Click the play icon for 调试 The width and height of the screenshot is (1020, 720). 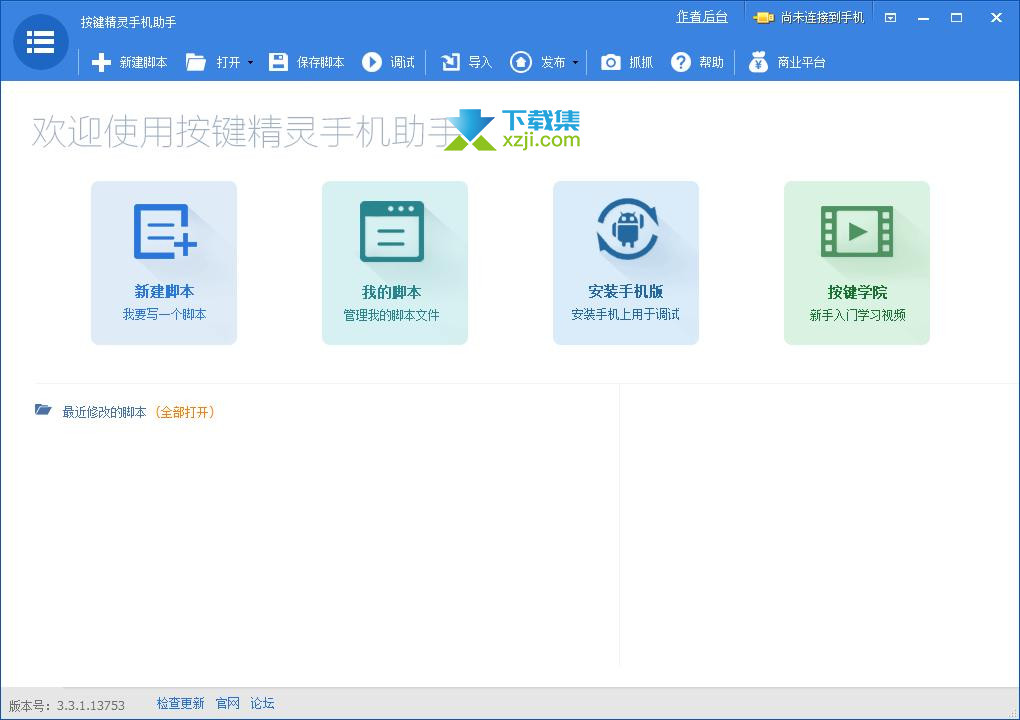pyautogui.click(x=371, y=62)
